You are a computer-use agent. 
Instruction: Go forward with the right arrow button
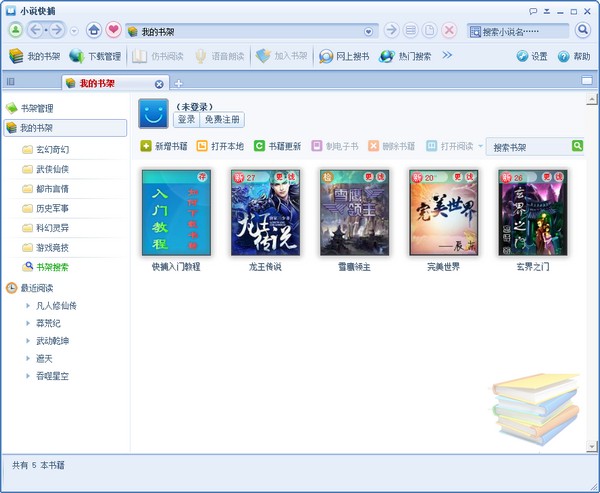[57, 30]
